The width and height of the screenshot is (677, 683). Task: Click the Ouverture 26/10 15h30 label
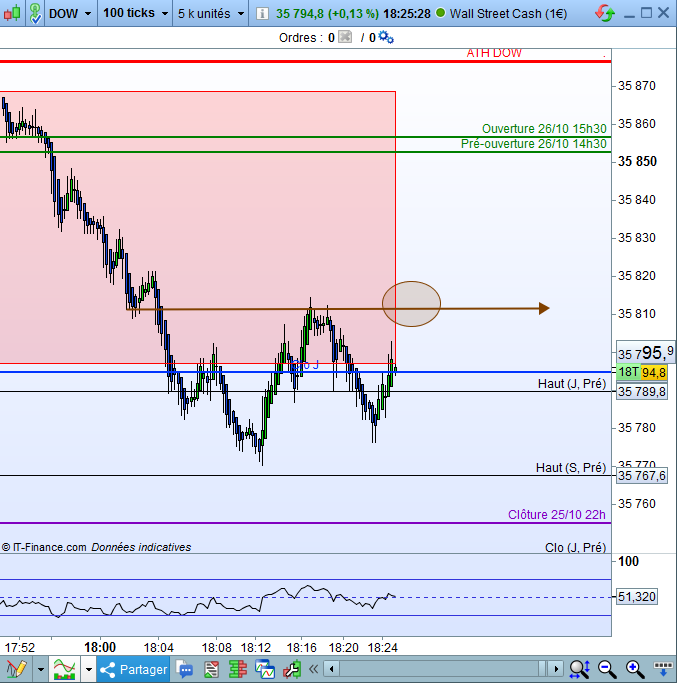click(x=544, y=128)
